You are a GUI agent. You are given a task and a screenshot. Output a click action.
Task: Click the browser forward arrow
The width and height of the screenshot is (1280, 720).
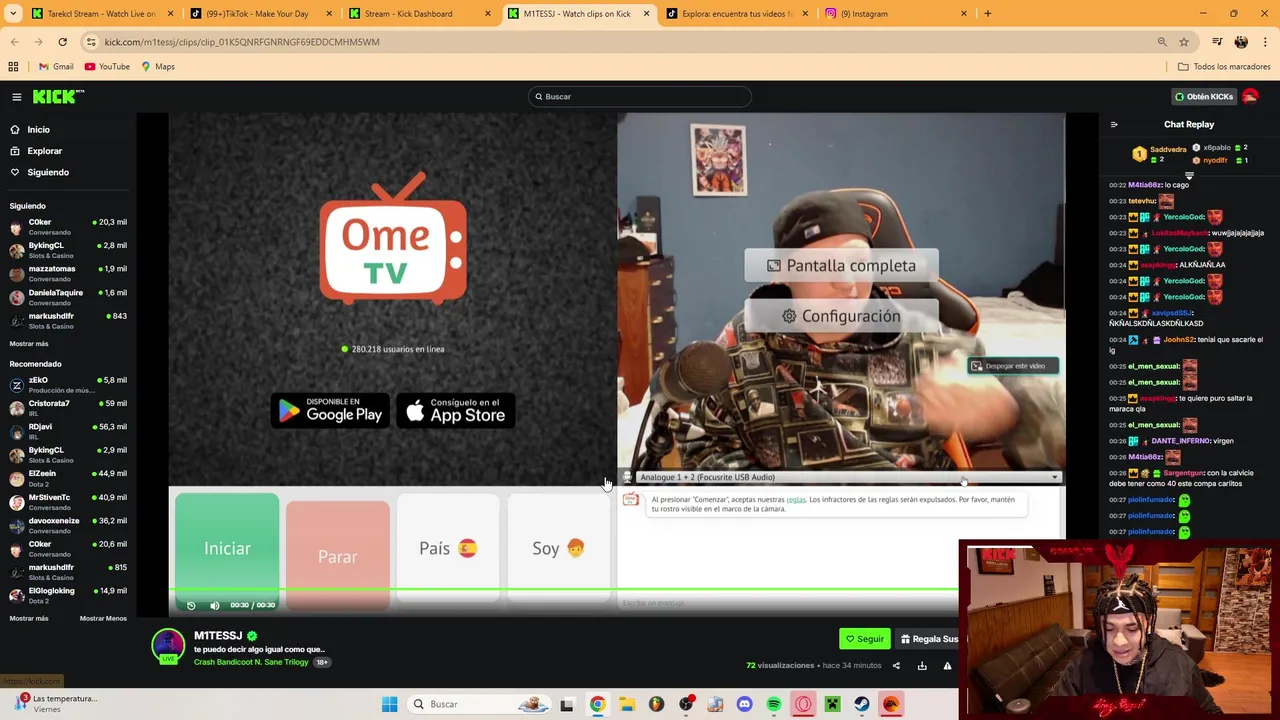click(39, 42)
